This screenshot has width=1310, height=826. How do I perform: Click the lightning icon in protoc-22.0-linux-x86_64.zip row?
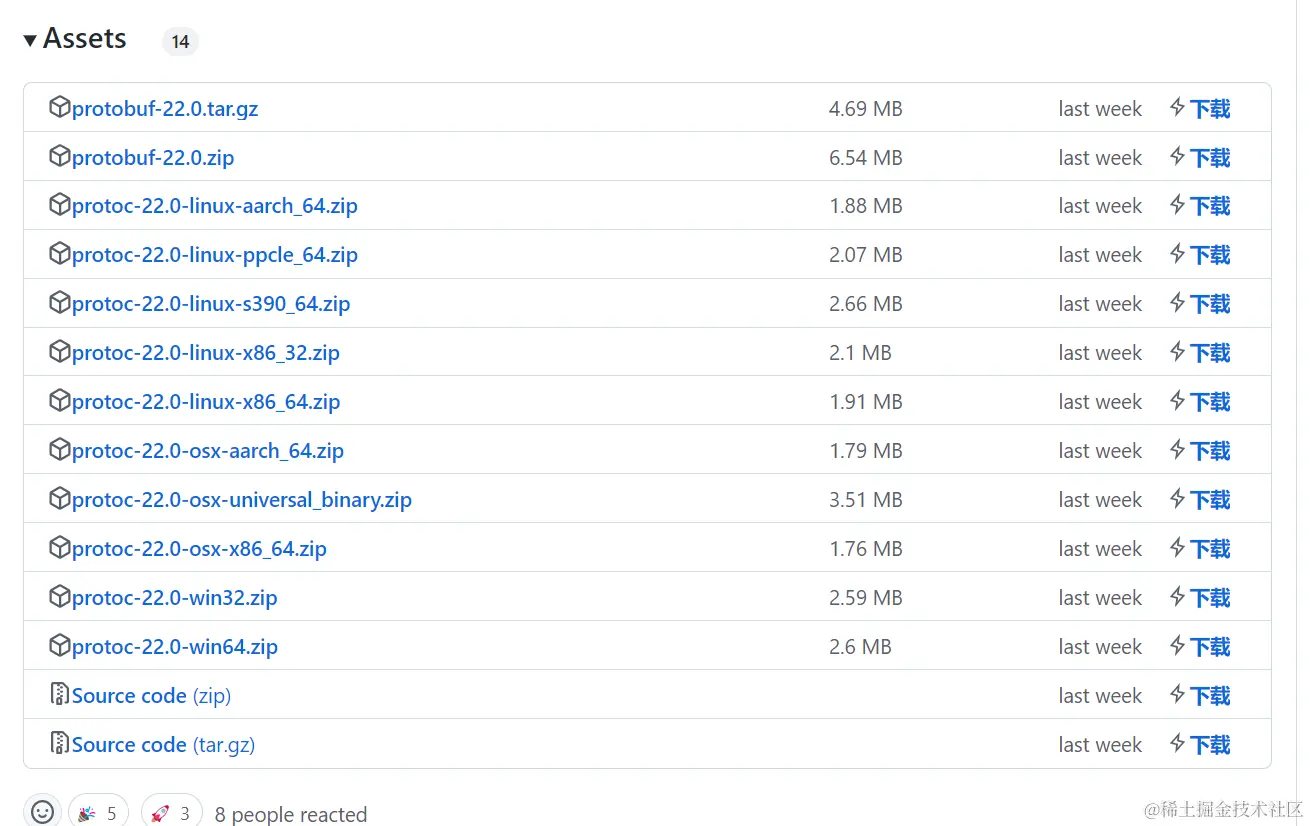coord(1178,401)
